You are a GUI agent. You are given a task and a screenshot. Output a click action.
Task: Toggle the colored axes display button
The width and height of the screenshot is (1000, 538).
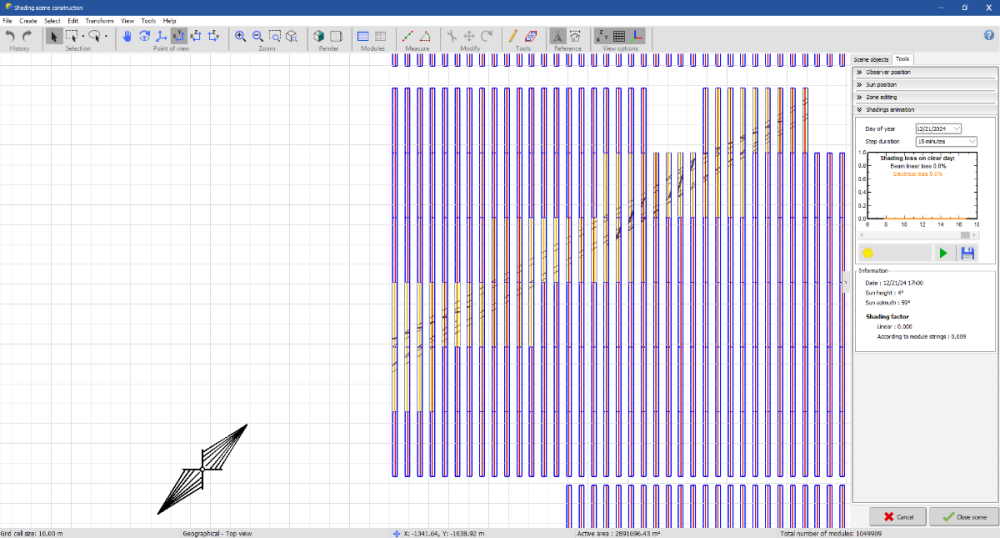[x=637, y=36]
